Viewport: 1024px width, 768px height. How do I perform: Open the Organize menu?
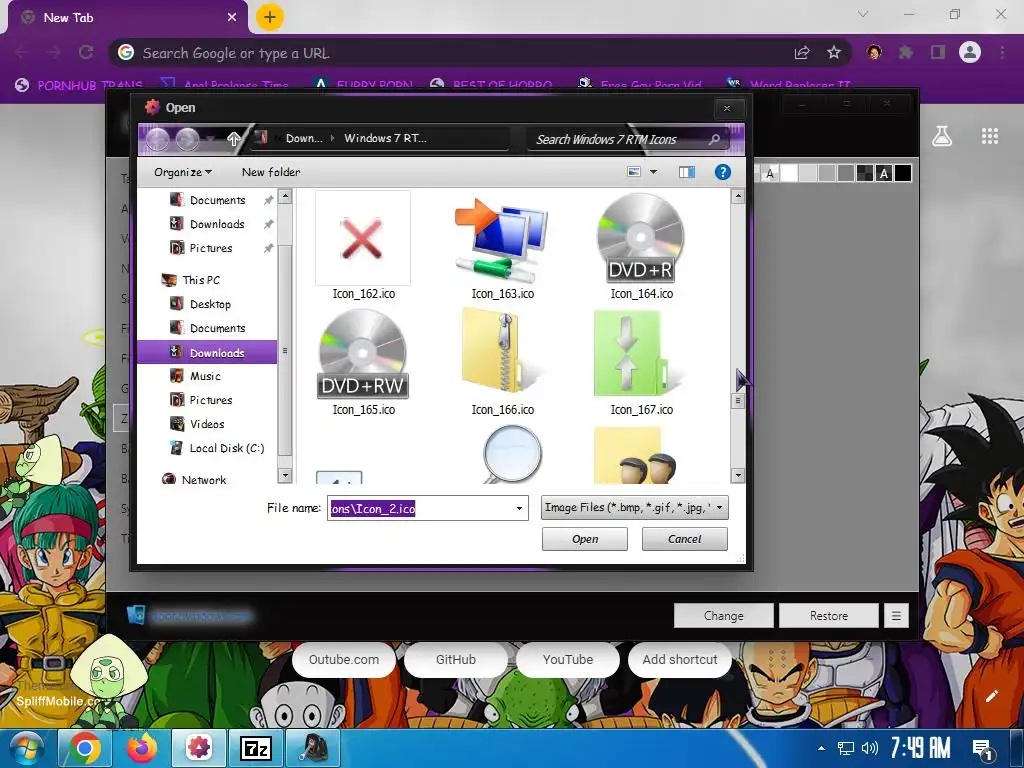(x=183, y=172)
